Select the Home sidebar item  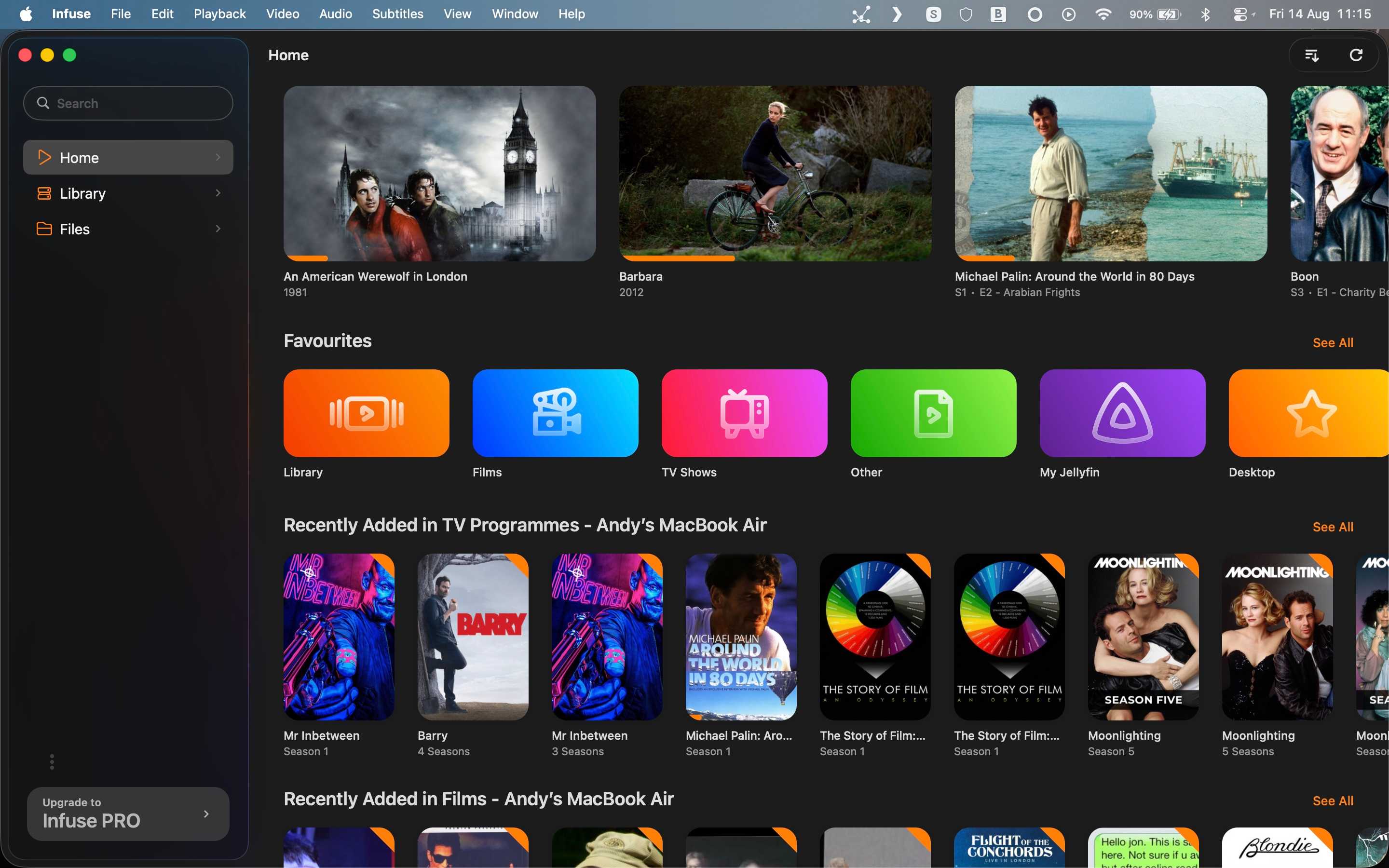(x=128, y=157)
